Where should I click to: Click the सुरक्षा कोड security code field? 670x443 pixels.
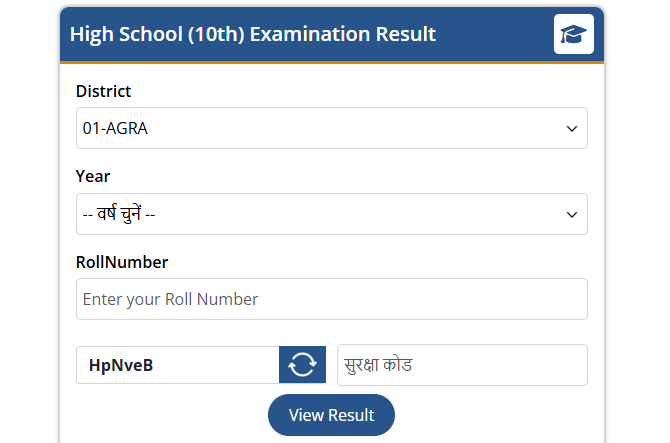(462, 365)
